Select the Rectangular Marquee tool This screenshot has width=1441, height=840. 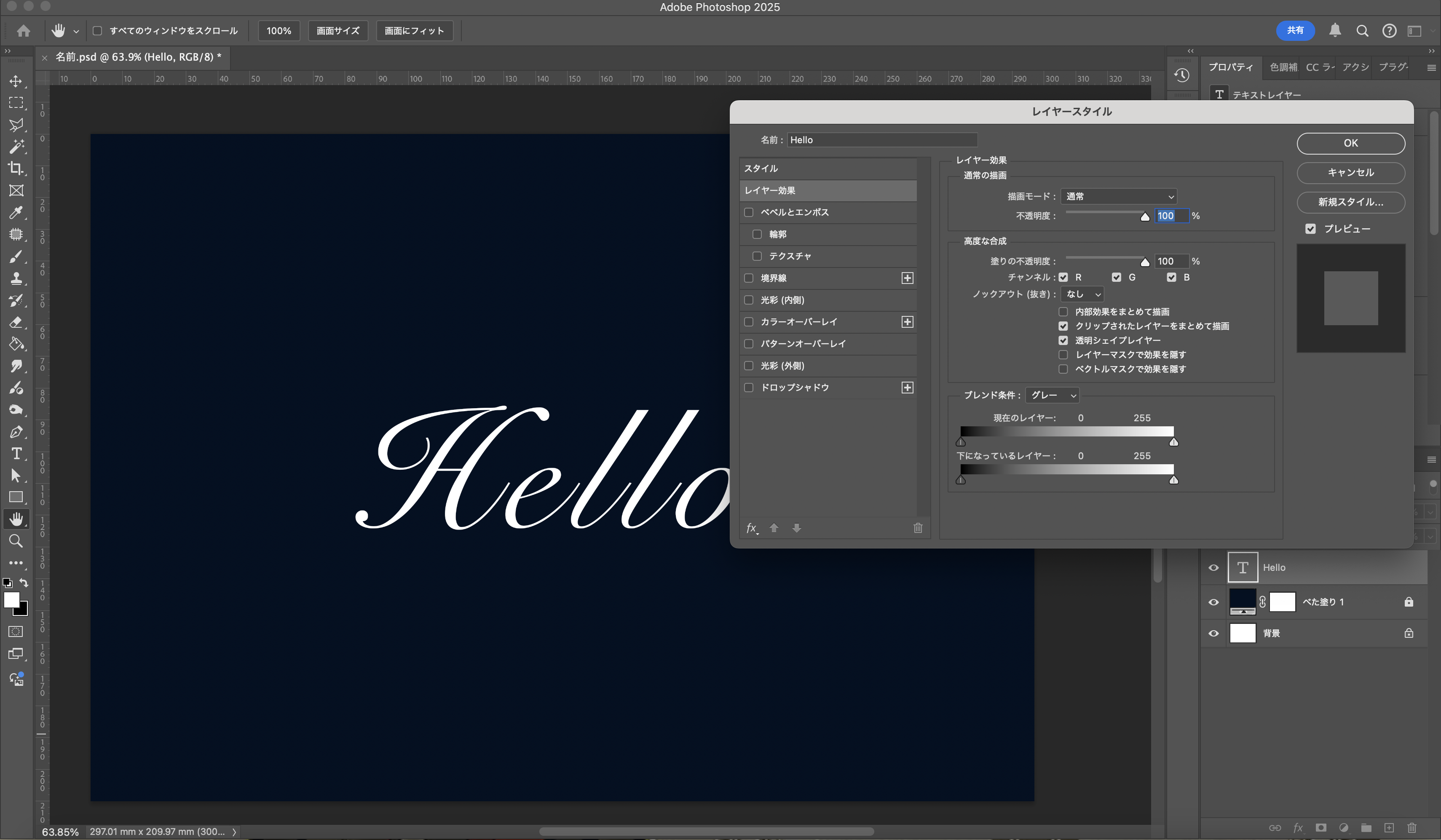click(x=16, y=103)
